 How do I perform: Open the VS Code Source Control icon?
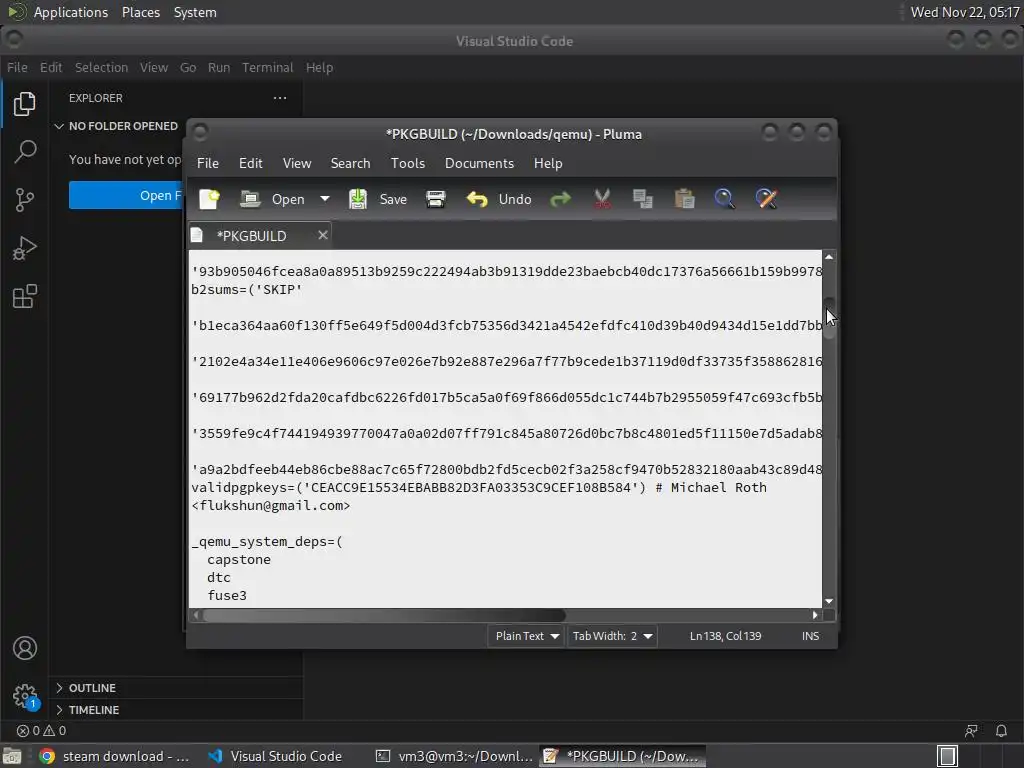24,200
